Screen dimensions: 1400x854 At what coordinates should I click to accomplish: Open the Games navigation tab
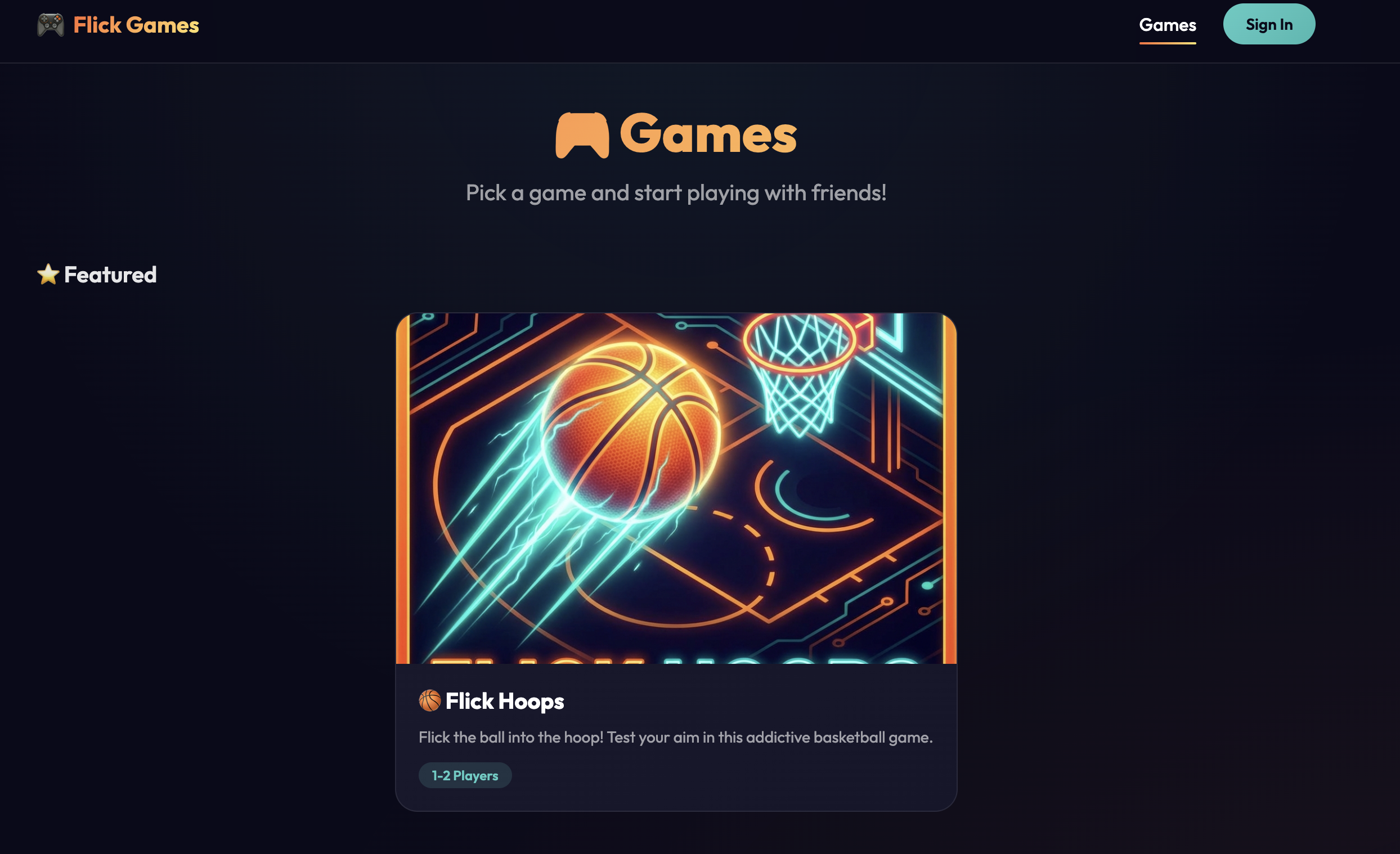pos(1167,25)
